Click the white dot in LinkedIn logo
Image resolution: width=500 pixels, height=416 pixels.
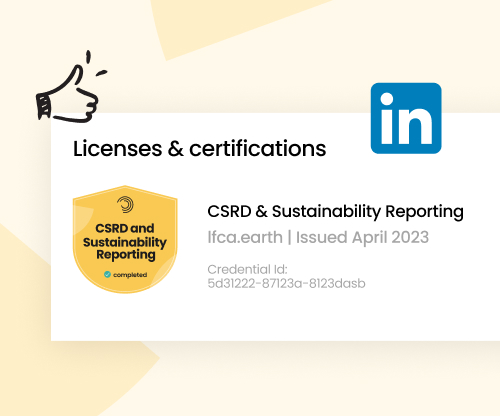click(387, 99)
